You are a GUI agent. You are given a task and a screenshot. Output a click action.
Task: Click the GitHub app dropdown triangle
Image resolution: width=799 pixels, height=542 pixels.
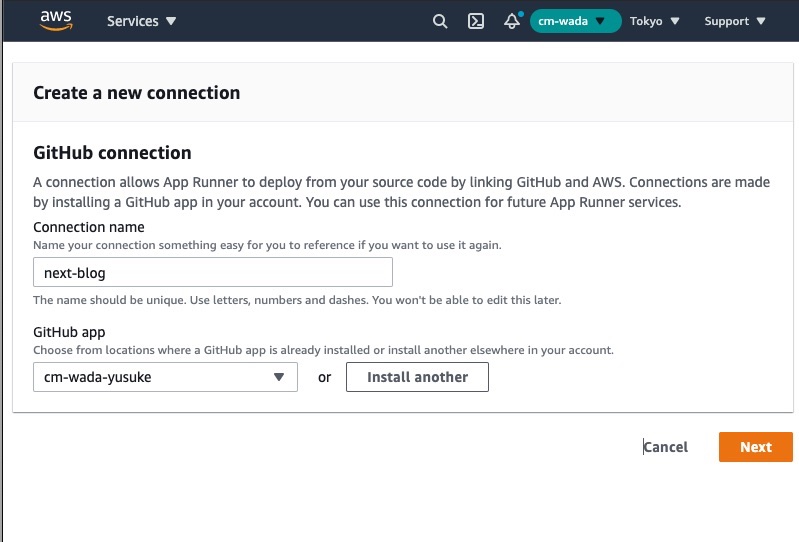click(x=279, y=377)
